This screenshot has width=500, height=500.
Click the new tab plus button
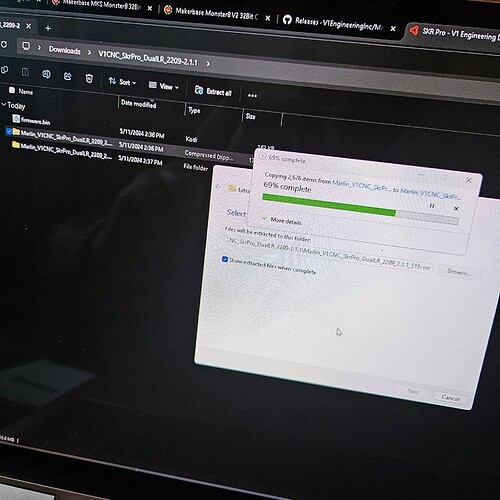(48, 28)
